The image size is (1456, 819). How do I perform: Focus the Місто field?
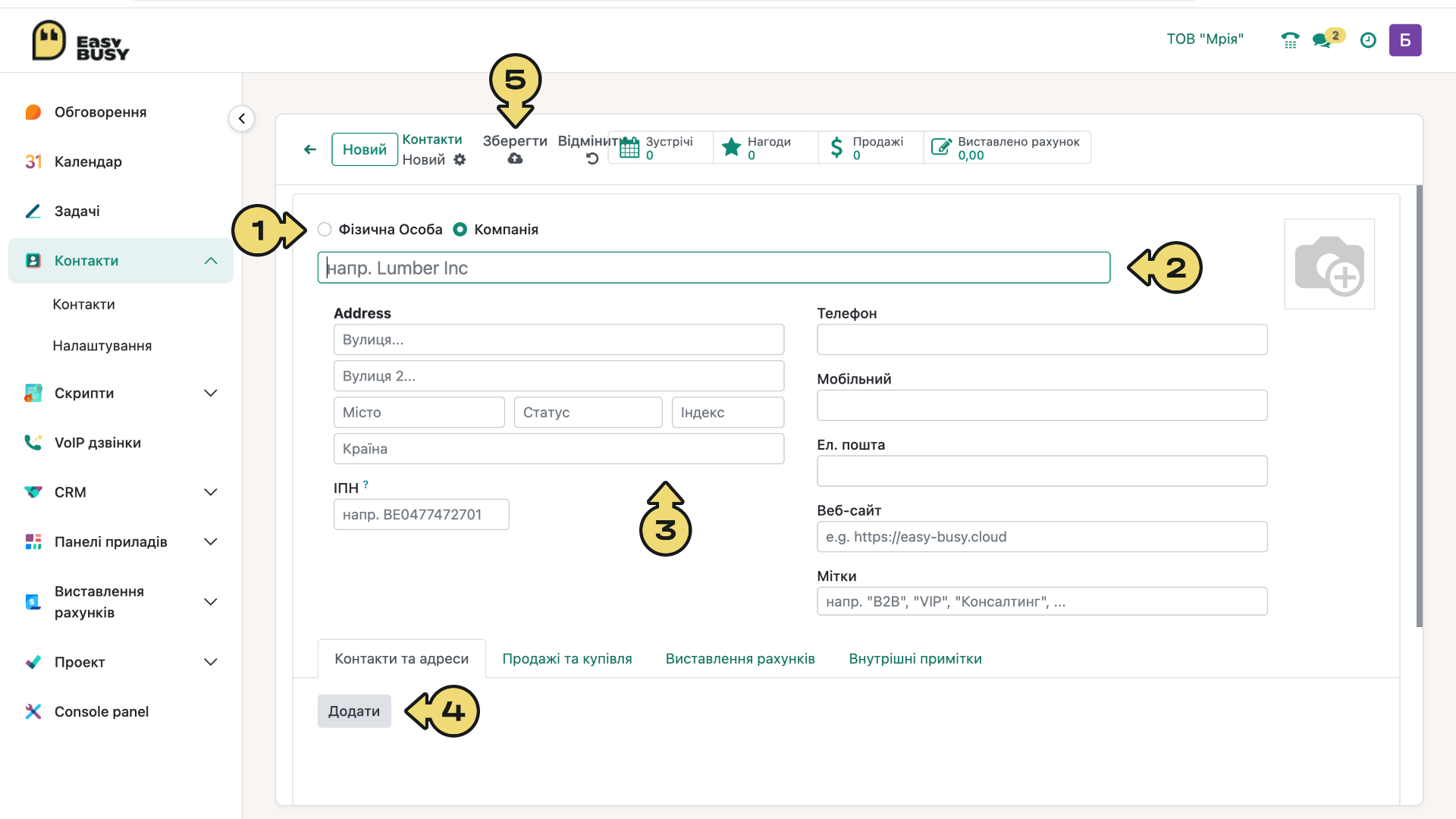pyautogui.click(x=419, y=413)
